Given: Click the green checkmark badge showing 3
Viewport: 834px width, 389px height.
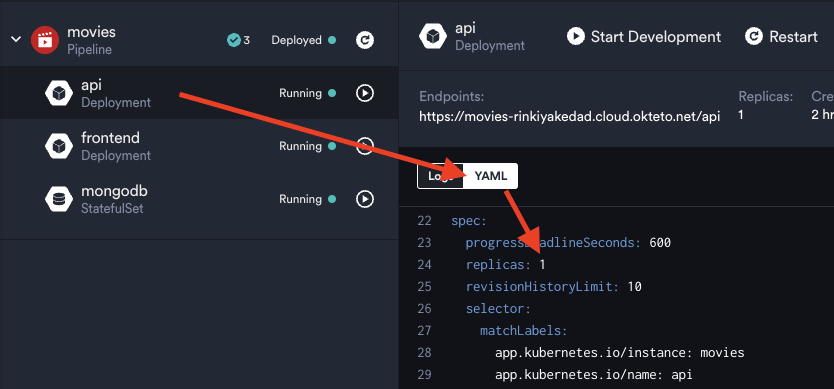Looking at the screenshot, I should point(238,40).
